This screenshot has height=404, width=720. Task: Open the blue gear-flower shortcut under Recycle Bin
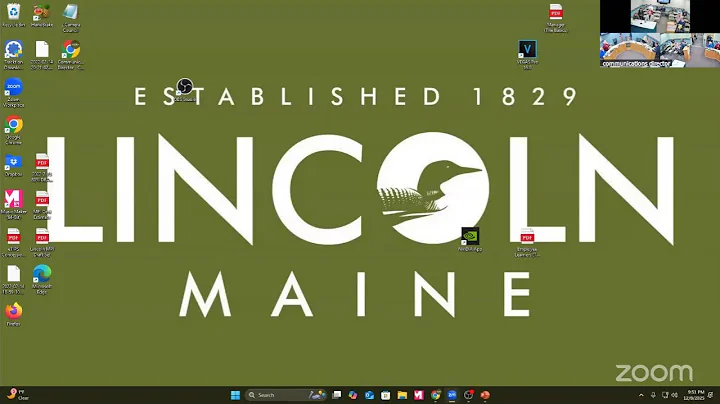(13, 55)
